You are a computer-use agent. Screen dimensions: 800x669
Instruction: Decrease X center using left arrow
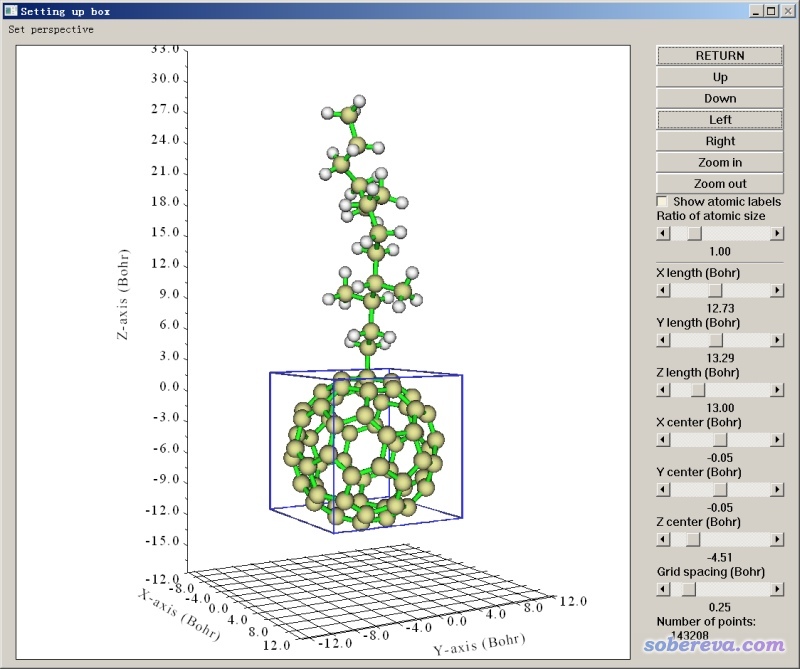click(663, 439)
